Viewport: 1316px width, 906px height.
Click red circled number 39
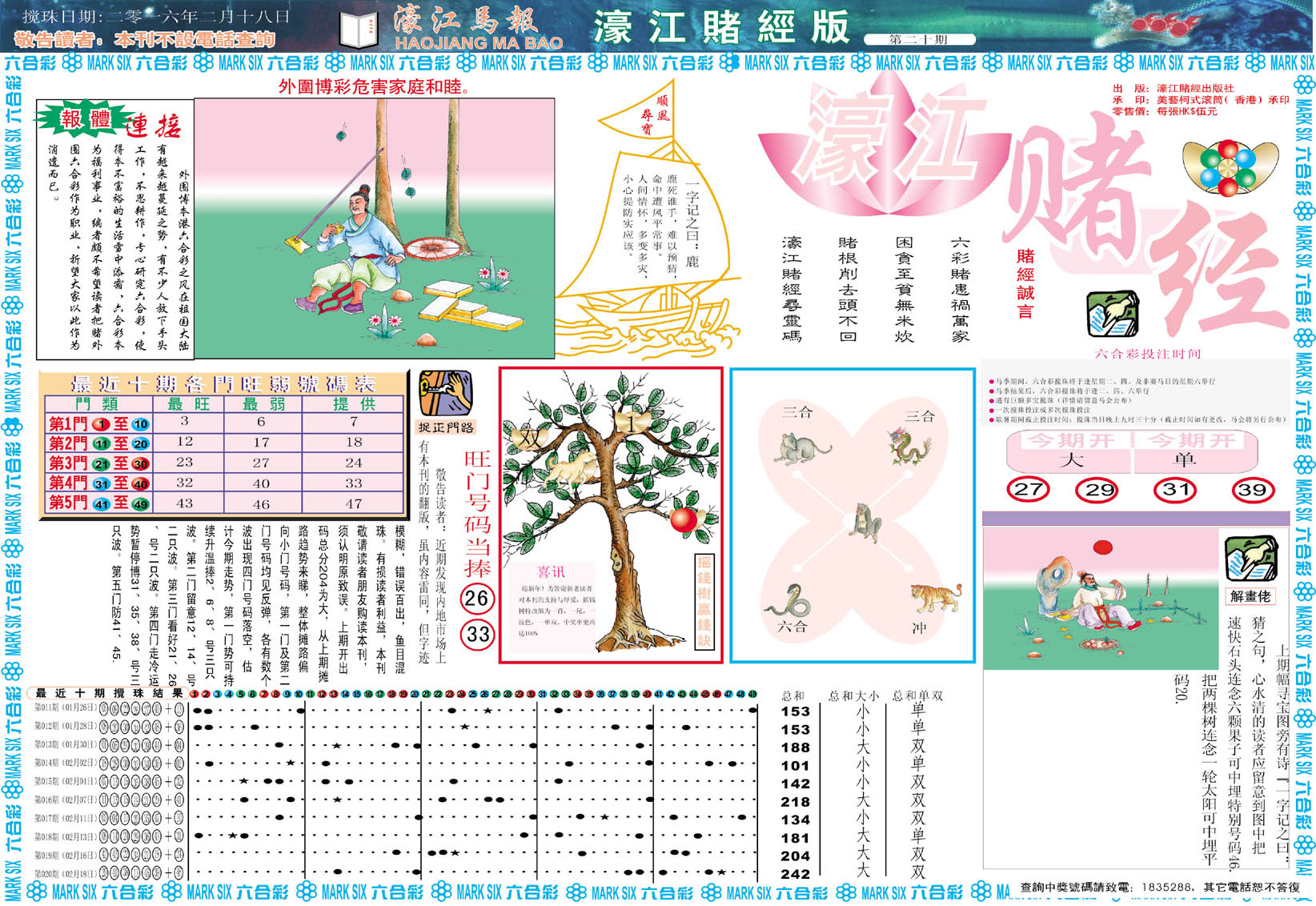coord(1252,490)
